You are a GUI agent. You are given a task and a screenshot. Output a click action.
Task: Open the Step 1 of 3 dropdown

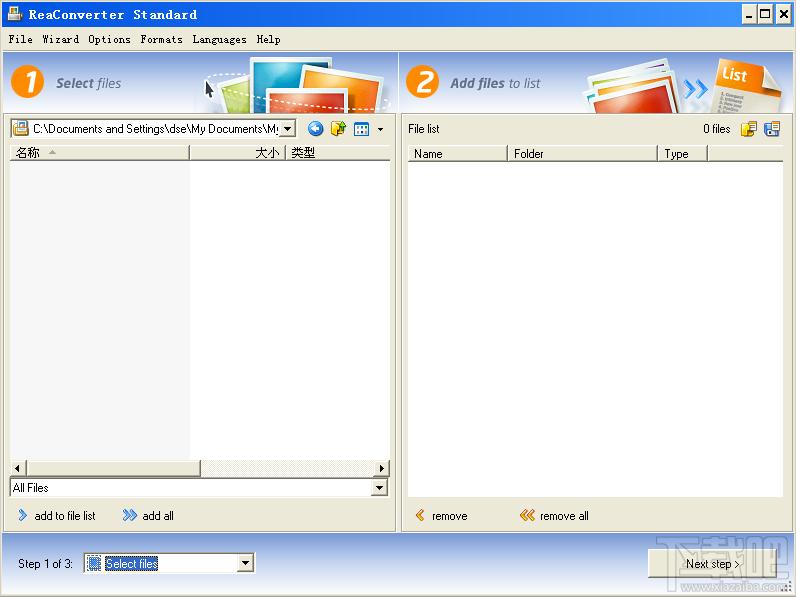[245, 563]
